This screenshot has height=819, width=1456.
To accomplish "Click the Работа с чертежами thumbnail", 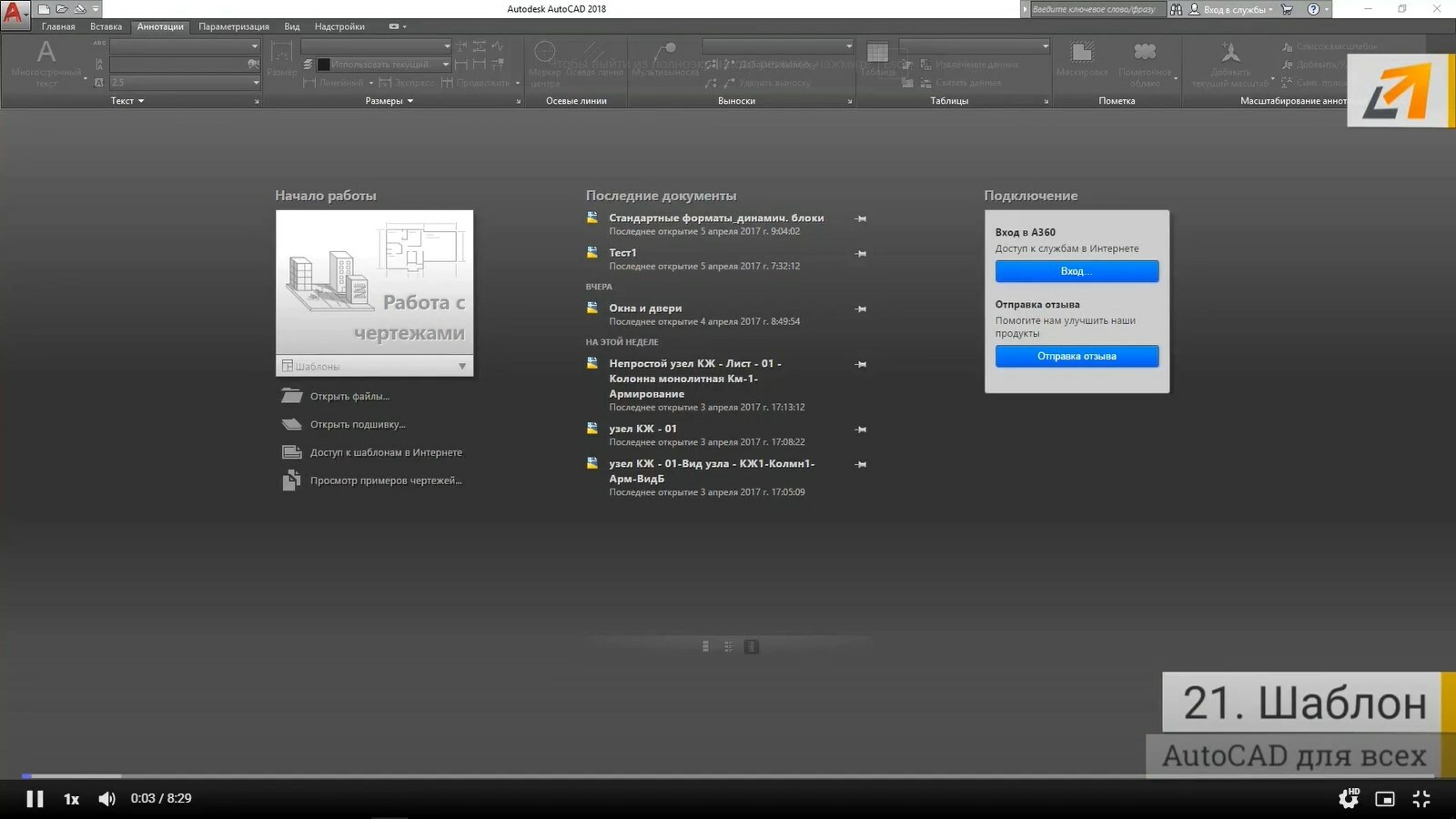I will [x=374, y=283].
